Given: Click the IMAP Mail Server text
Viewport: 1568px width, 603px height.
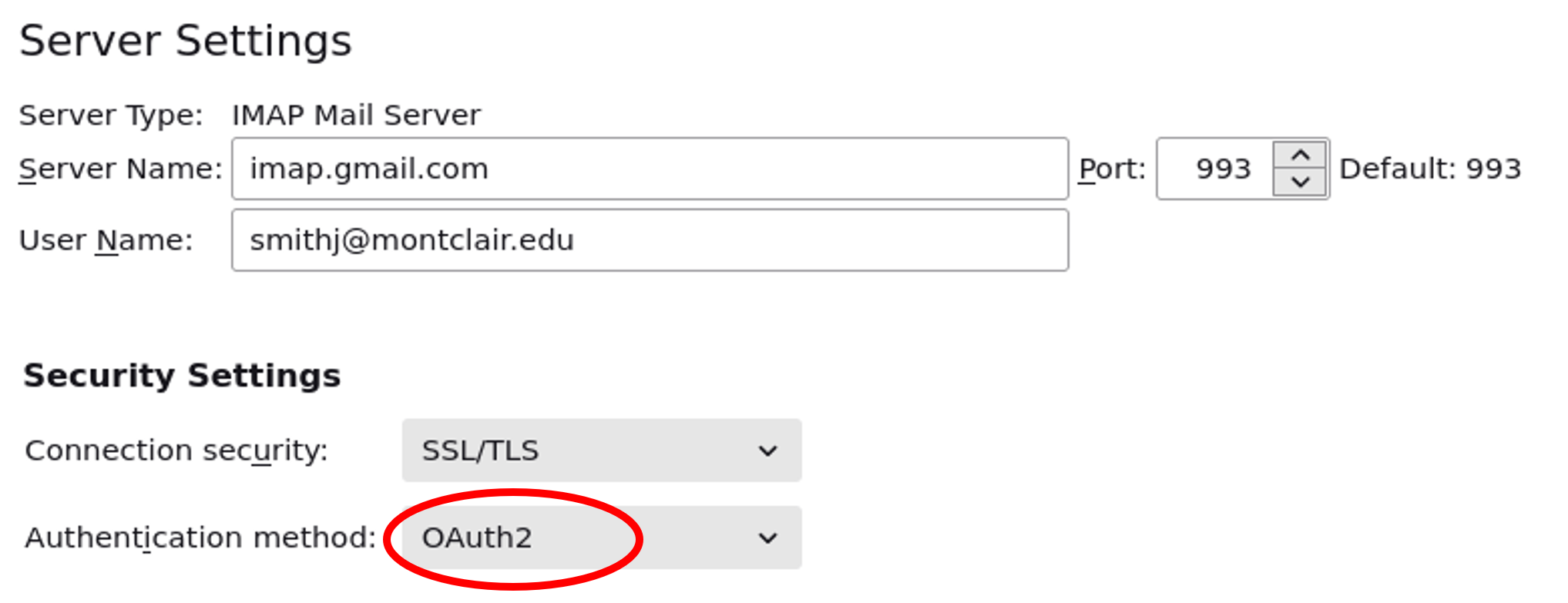Looking at the screenshot, I should (356, 116).
